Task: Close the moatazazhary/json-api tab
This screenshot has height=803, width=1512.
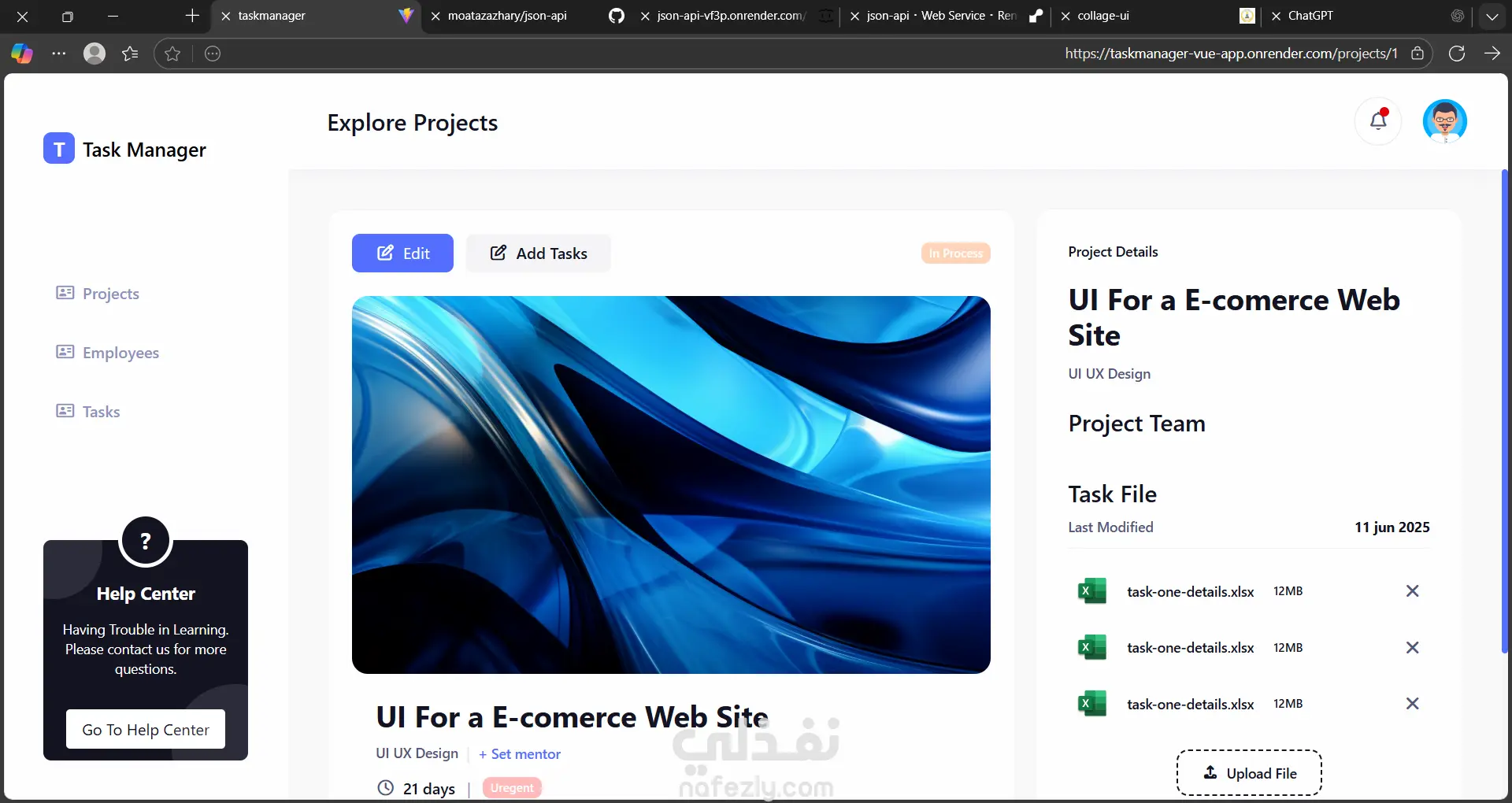Action: pyautogui.click(x=435, y=16)
